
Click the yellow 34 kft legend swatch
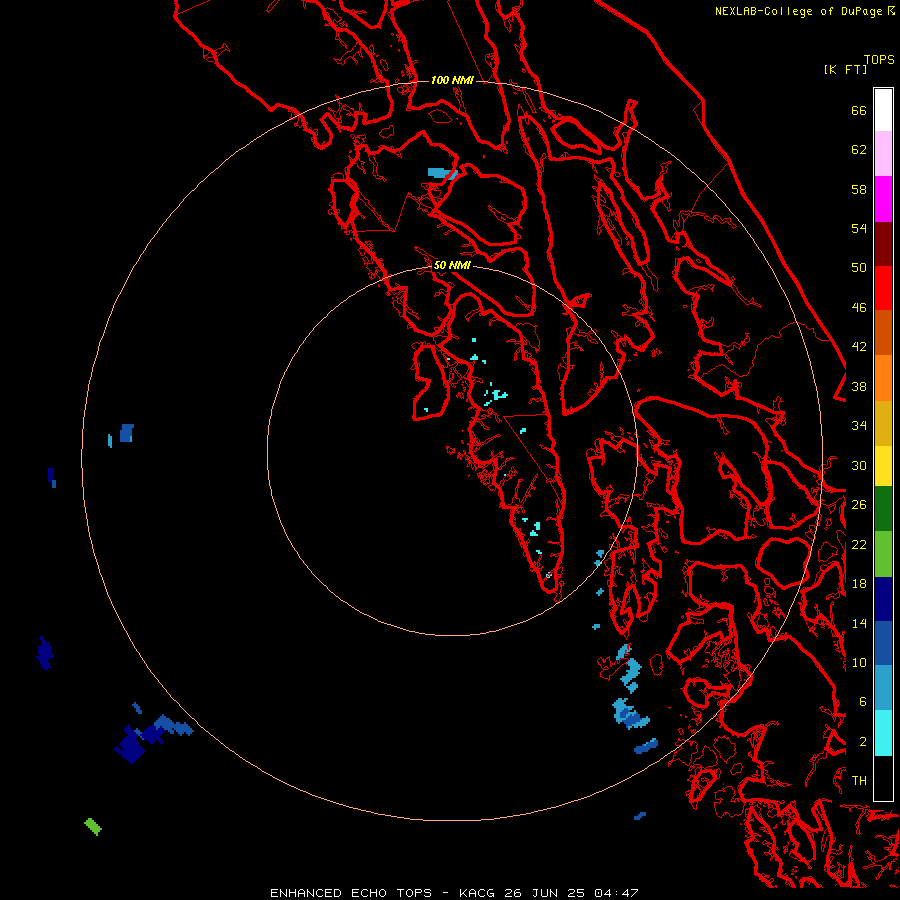[x=883, y=466]
